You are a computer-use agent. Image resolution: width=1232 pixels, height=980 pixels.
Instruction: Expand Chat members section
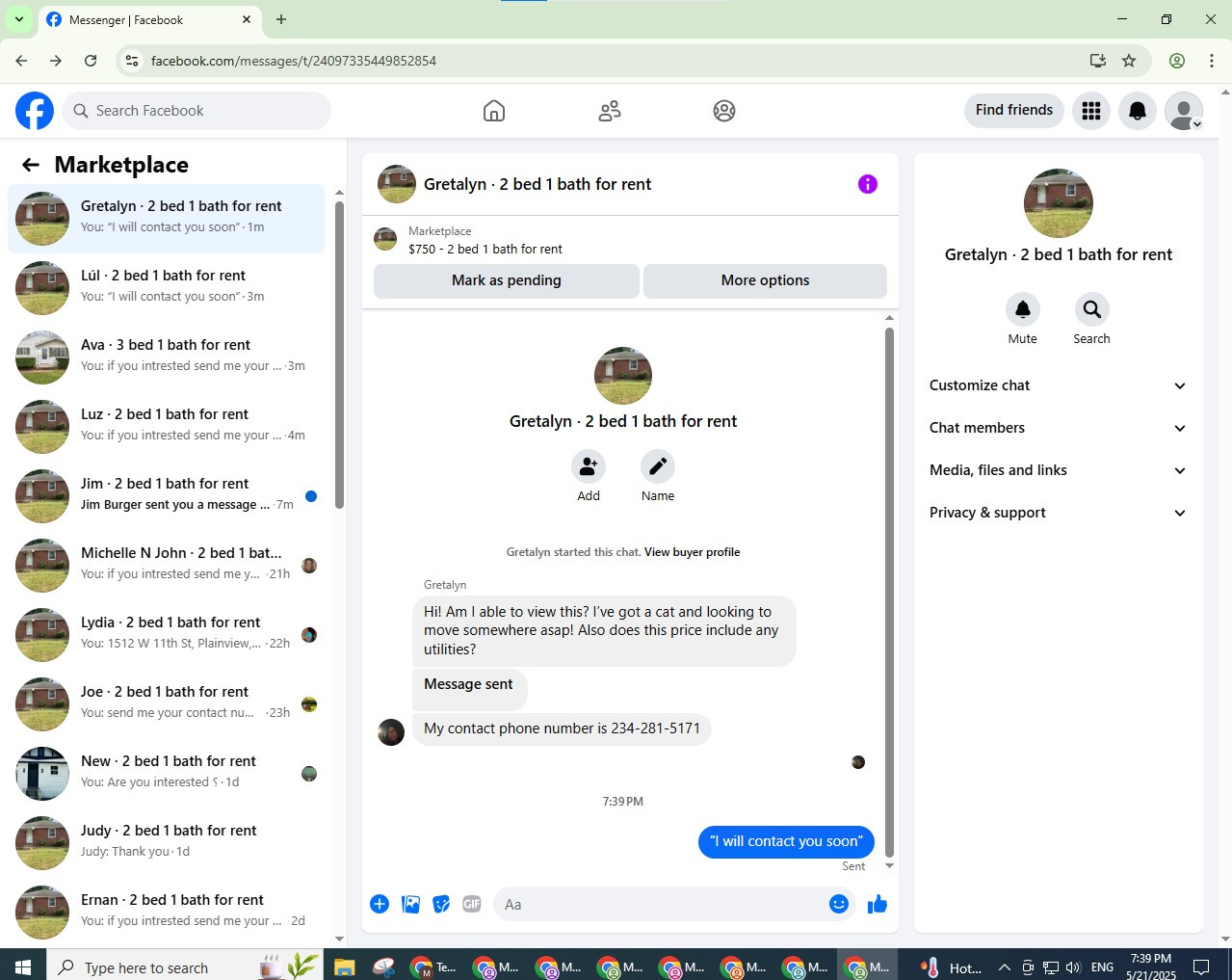click(x=1059, y=428)
